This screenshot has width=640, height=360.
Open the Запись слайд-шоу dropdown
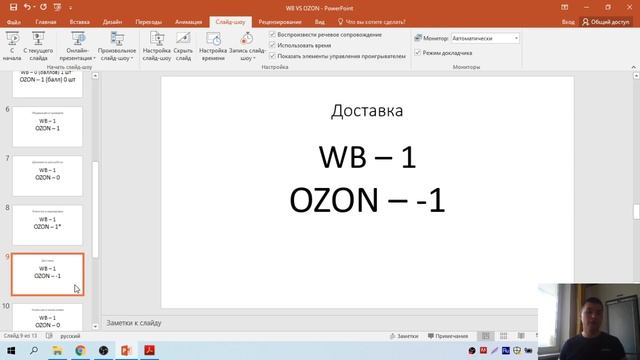click(247, 46)
